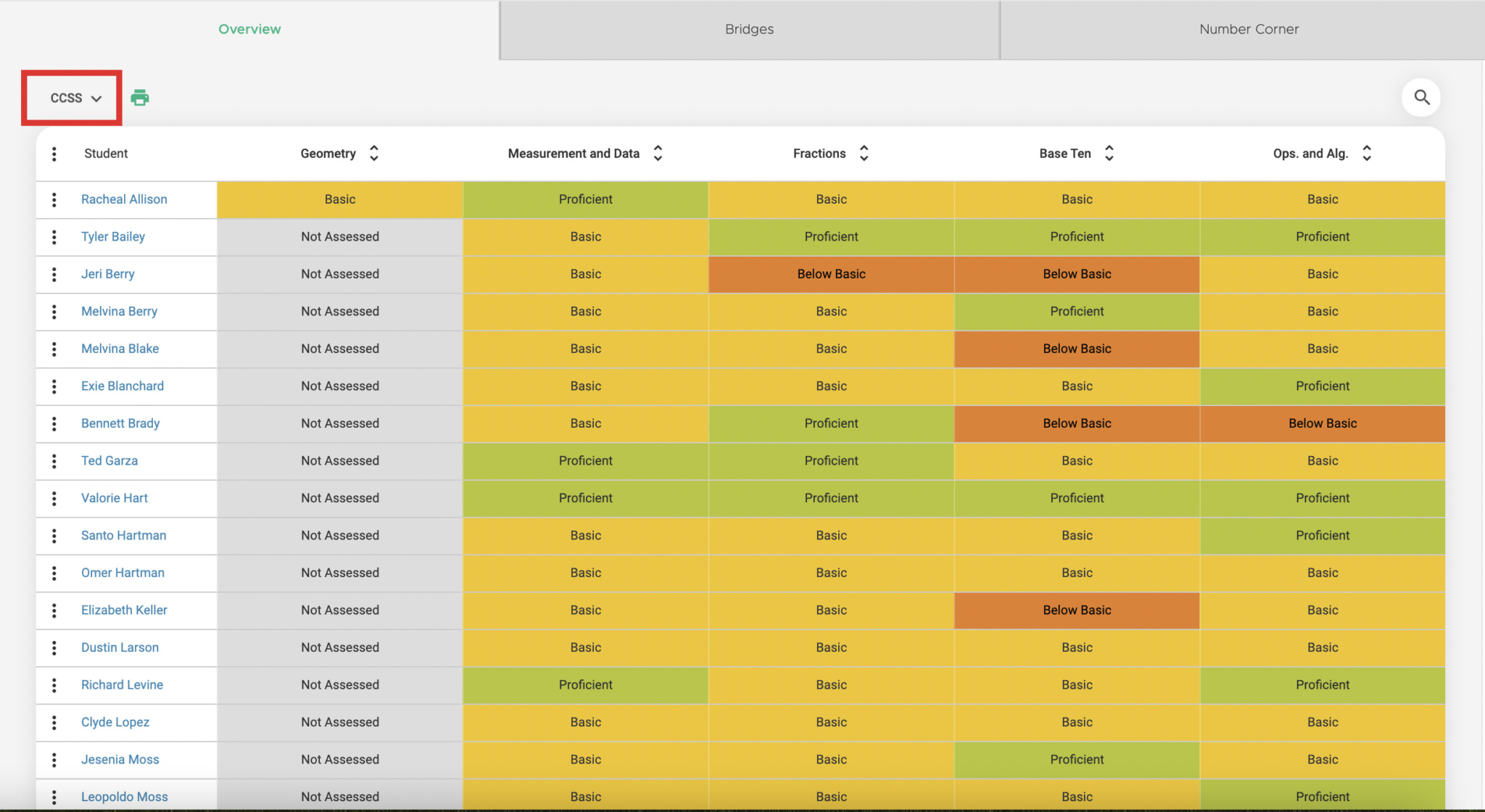
Task: Select Racheal Allison's 'Proficient' Measurement cell
Action: (x=586, y=199)
